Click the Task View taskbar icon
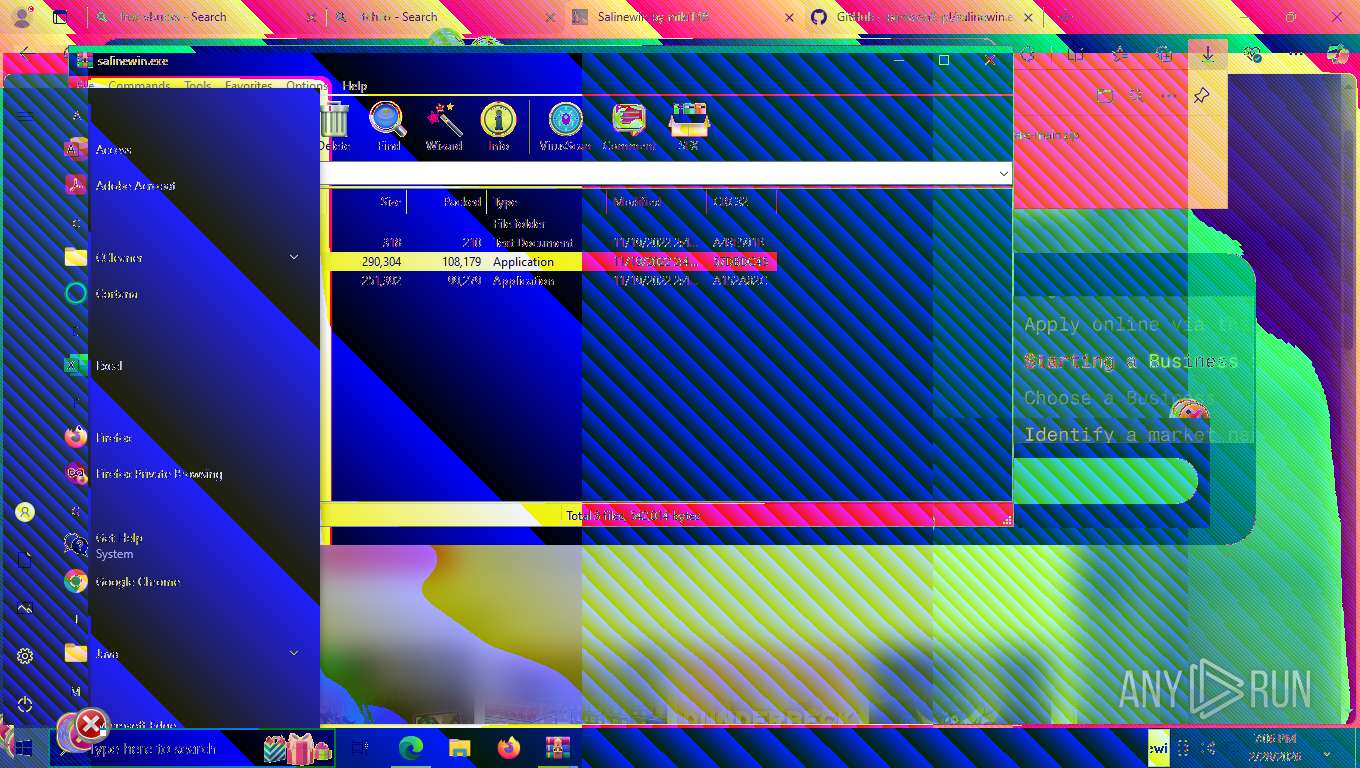 tap(361, 747)
